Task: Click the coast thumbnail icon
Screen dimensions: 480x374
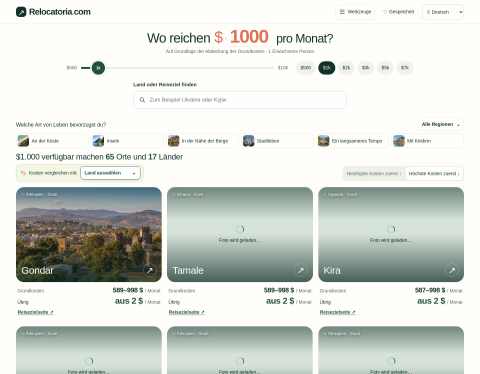Action: click(x=23, y=141)
